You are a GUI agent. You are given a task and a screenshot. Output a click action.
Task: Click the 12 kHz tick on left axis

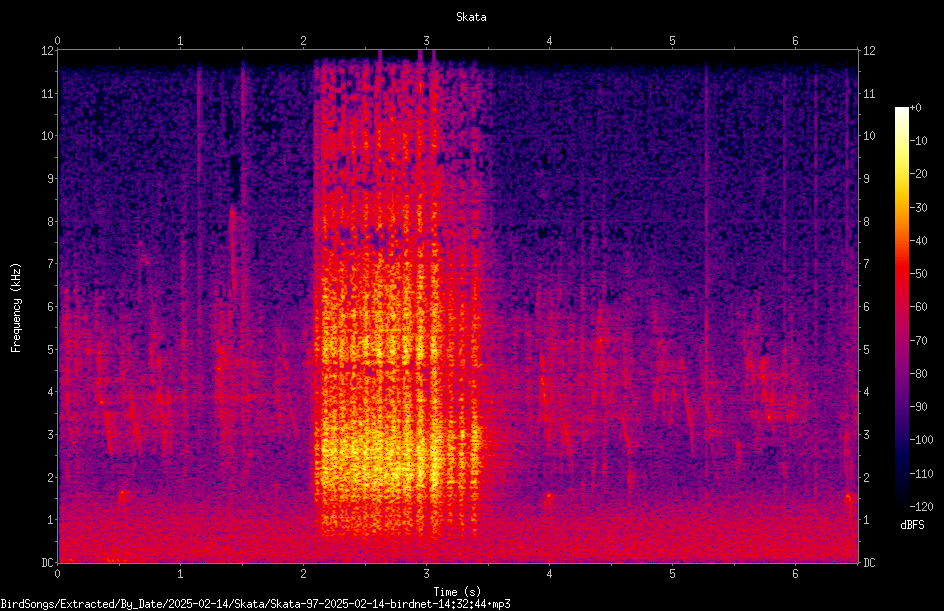pos(48,51)
